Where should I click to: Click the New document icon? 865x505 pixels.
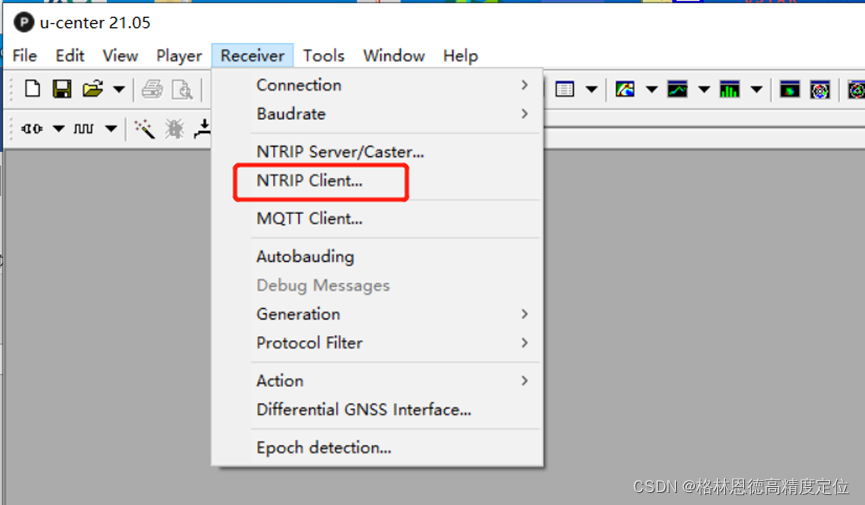click(x=33, y=89)
